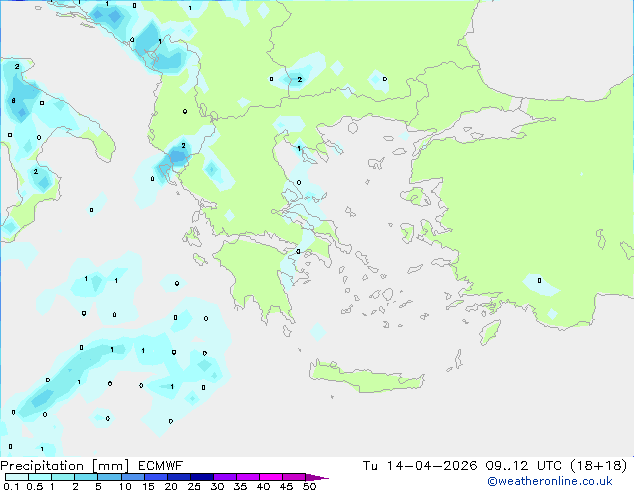634x490 pixels.
Task: Click the '10' legend scale label
Action: click(125, 486)
